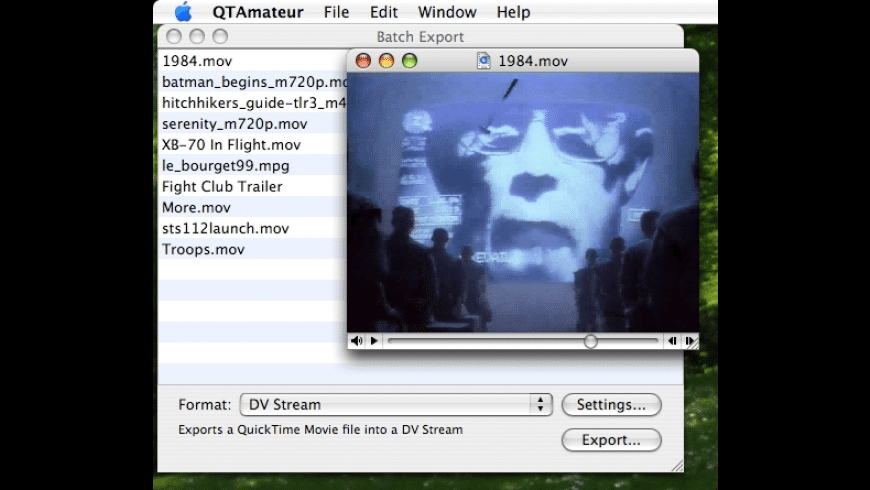Select batman_begins_m720p row in list
870x490 pixels.
[252, 82]
